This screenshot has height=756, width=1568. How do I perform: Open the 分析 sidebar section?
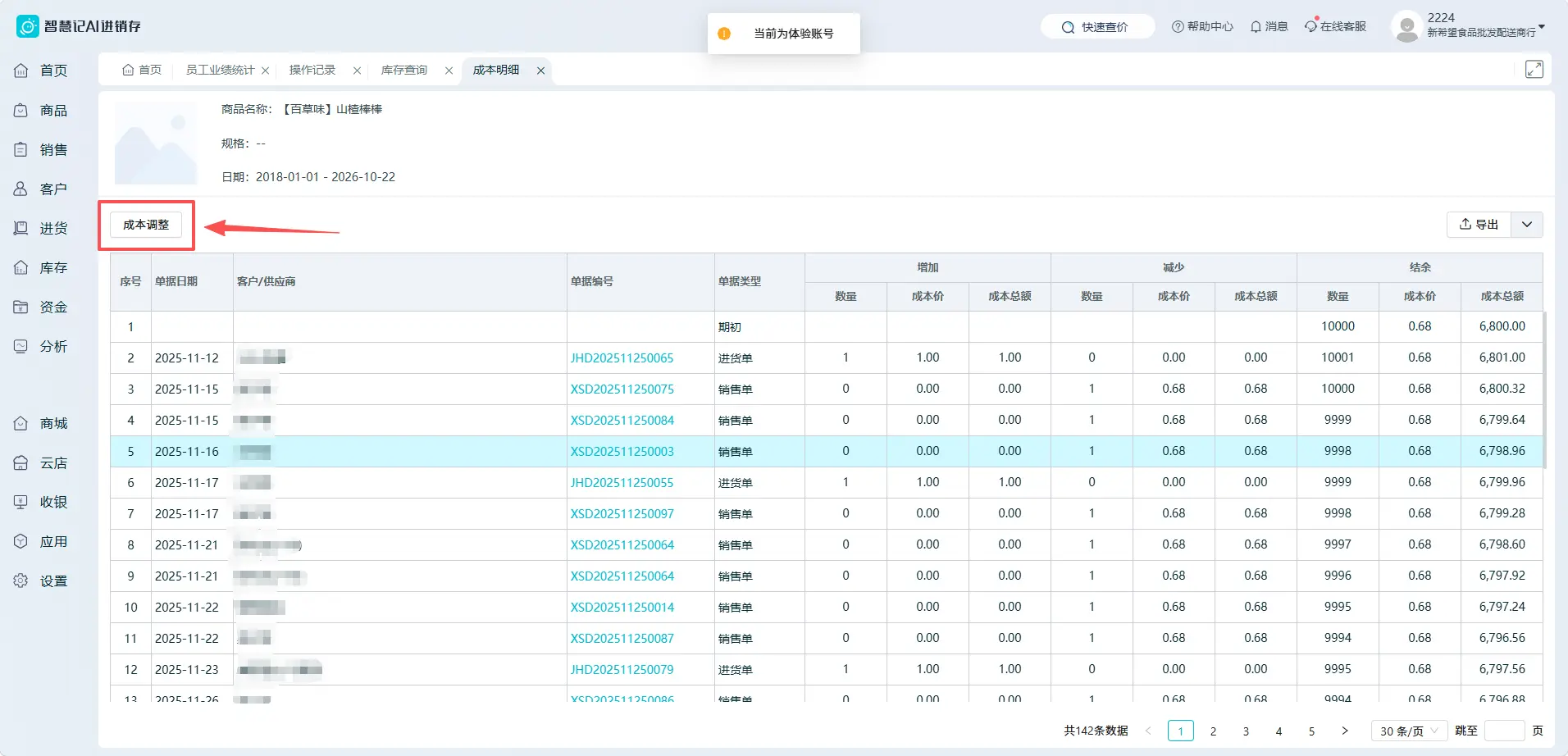tap(41, 346)
